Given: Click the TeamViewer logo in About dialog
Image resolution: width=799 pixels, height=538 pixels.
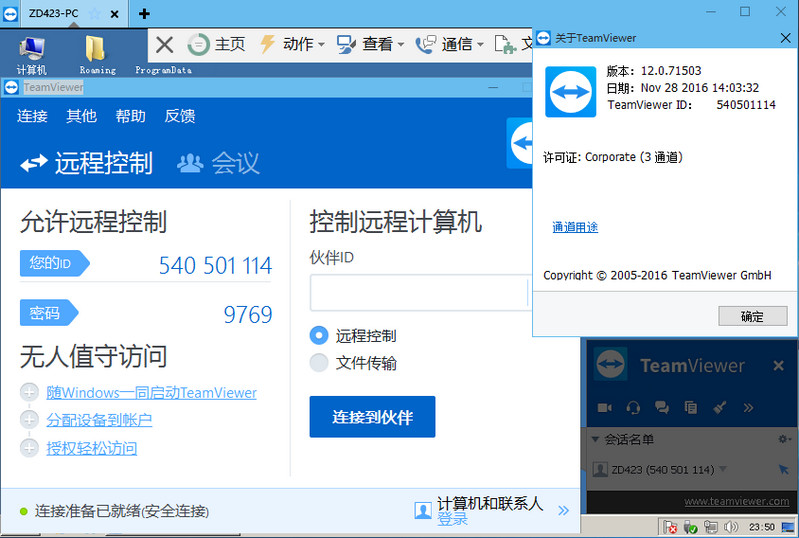Looking at the screenshot, I should (571, 92).
